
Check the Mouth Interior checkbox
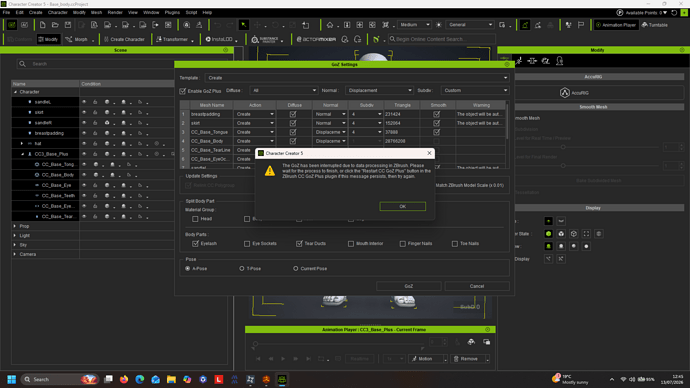click(x=351, y=243)
